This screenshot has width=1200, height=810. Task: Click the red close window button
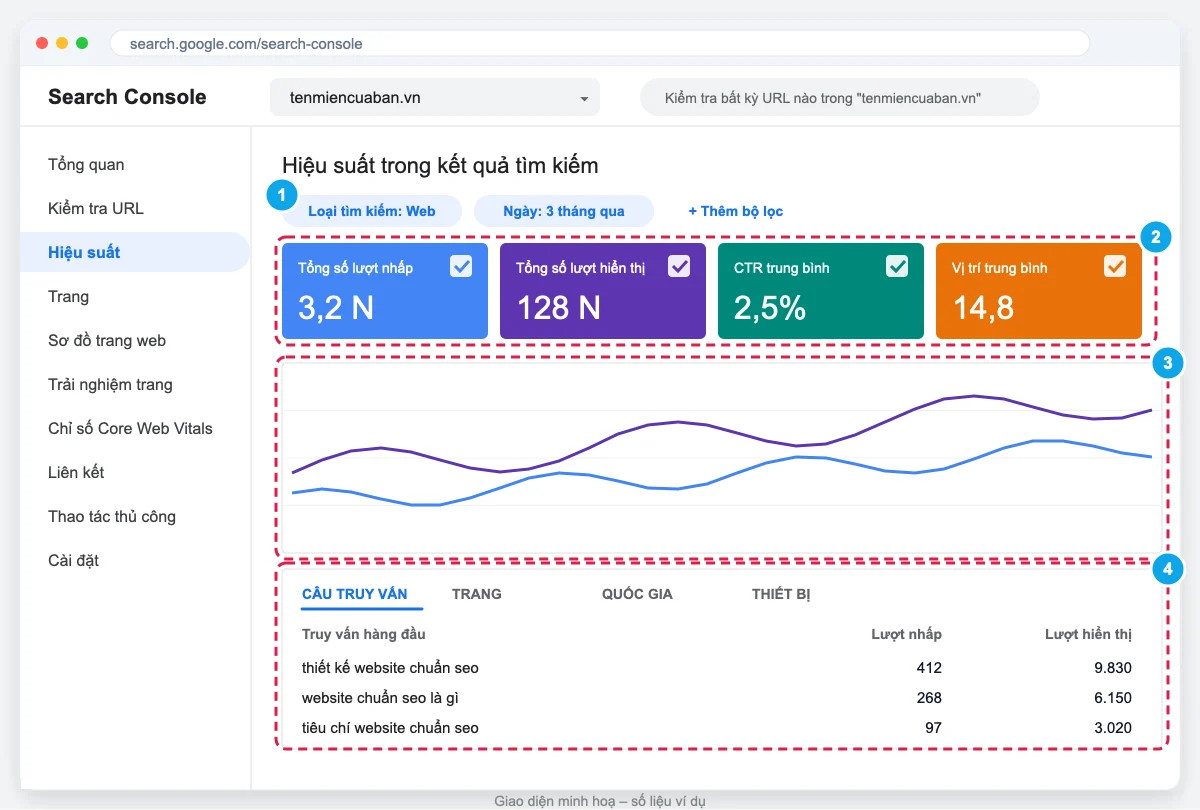pyautogui.click(x=42, y=44)
